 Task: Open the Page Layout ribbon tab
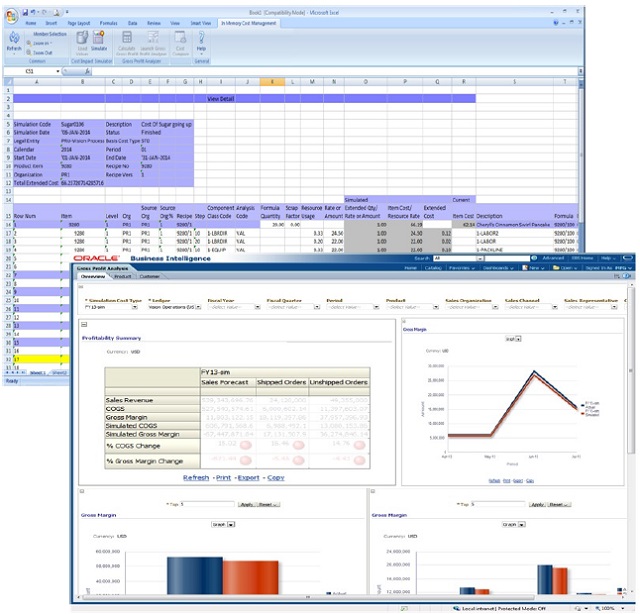pyautogui.click(x=78, y=23)
